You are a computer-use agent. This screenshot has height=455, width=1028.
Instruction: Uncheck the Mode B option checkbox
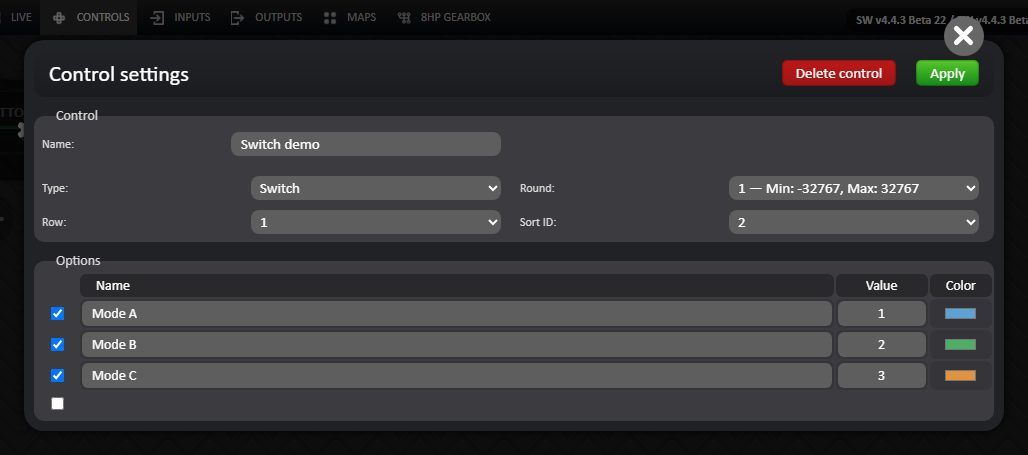(58, 344)
